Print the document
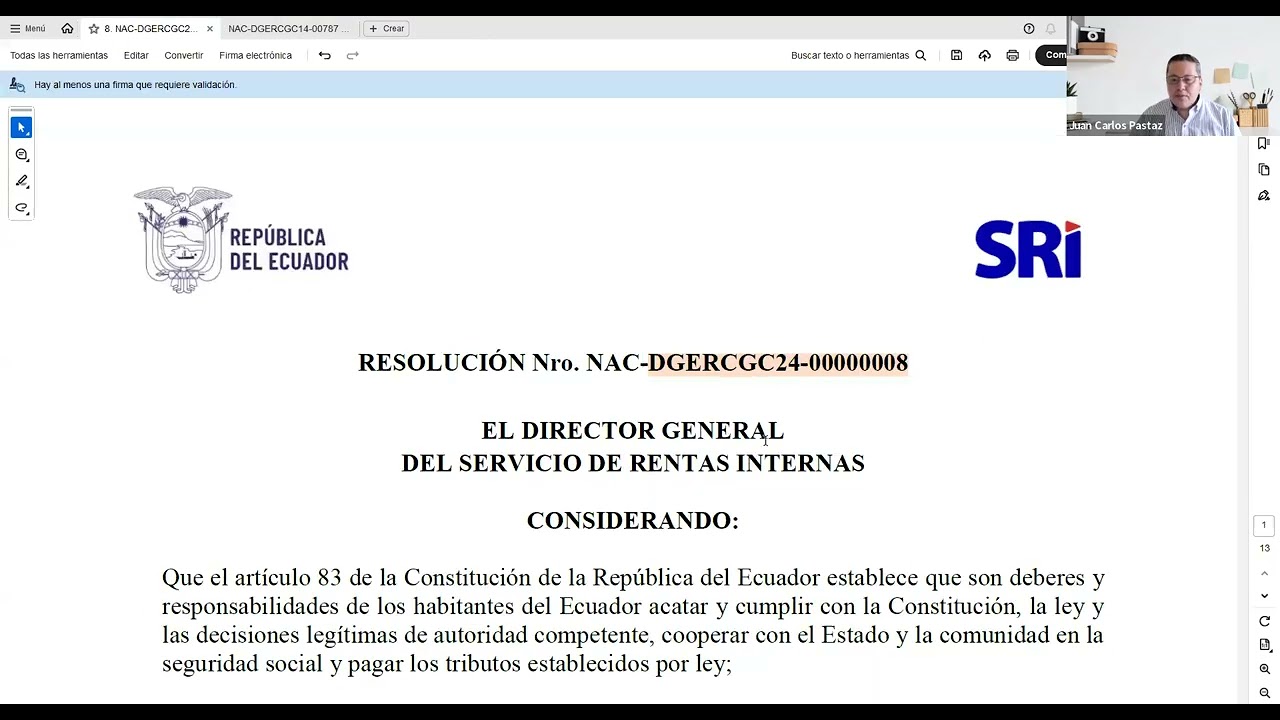 (1013, 56)
